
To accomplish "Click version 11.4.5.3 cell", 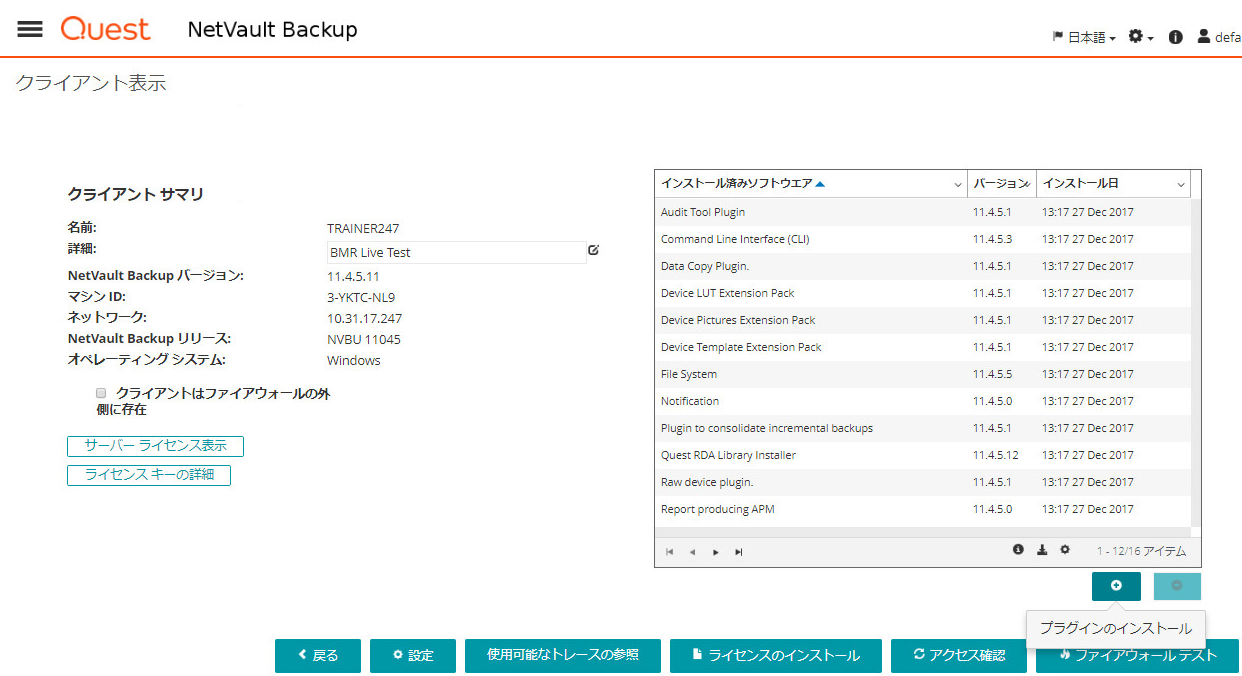I will pos(992,239).
